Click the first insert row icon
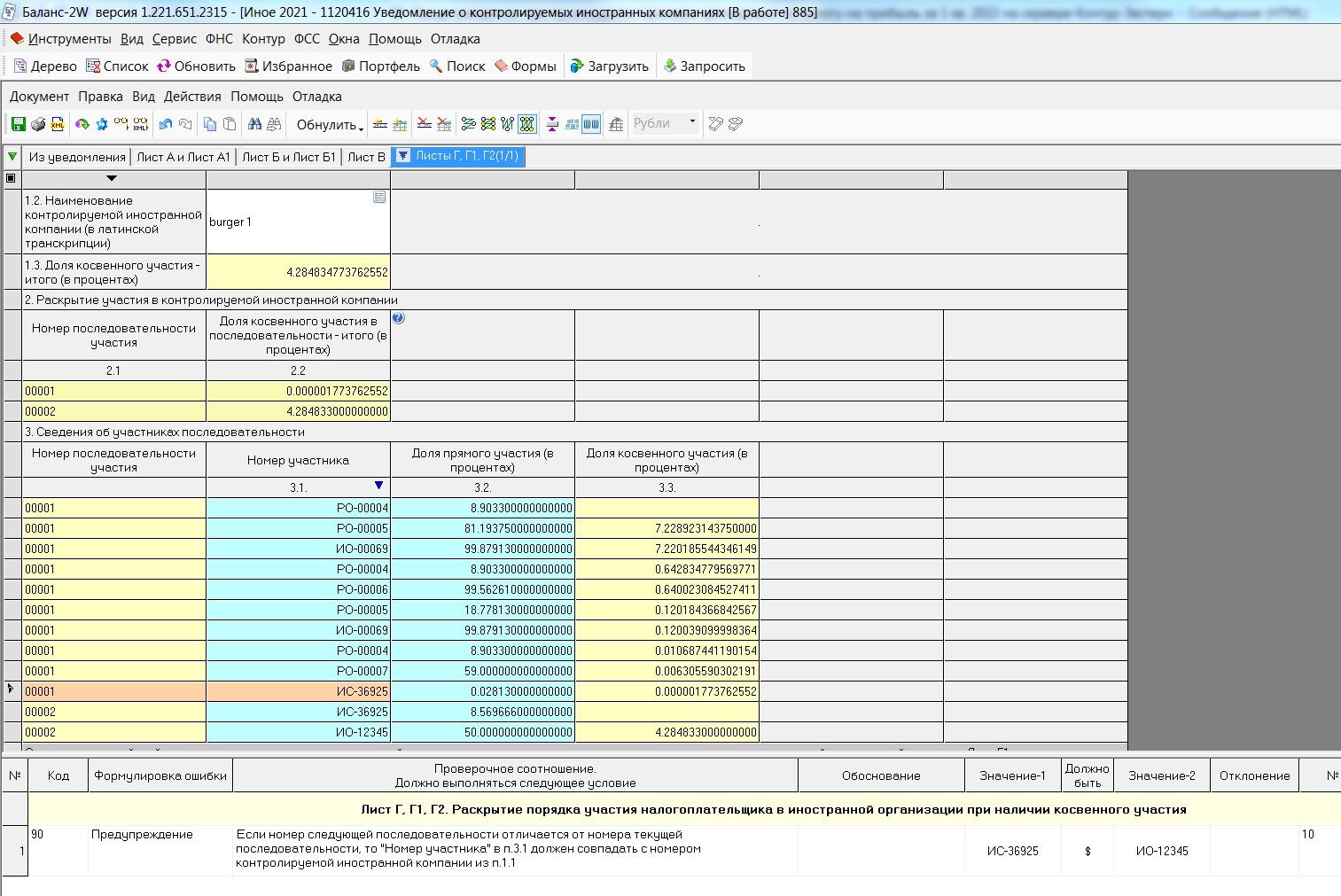 [380, 124]
